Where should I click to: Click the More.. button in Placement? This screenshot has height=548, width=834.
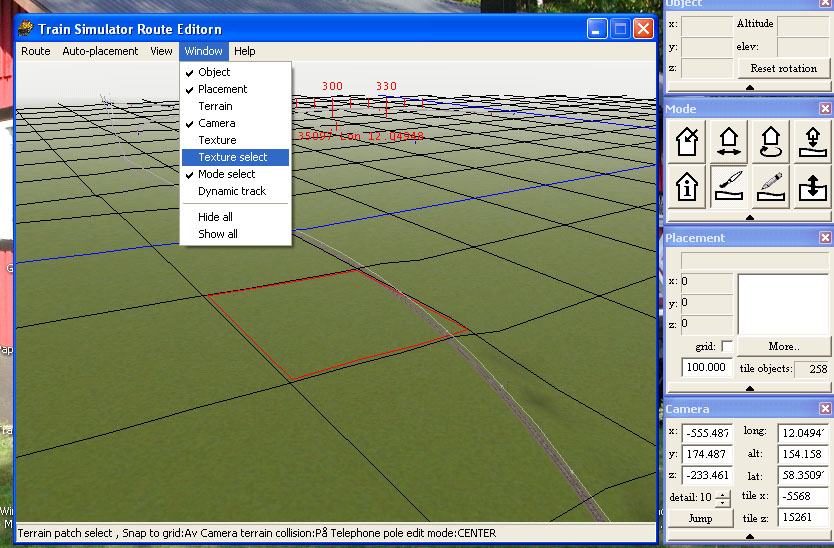(x=783, y=346)
